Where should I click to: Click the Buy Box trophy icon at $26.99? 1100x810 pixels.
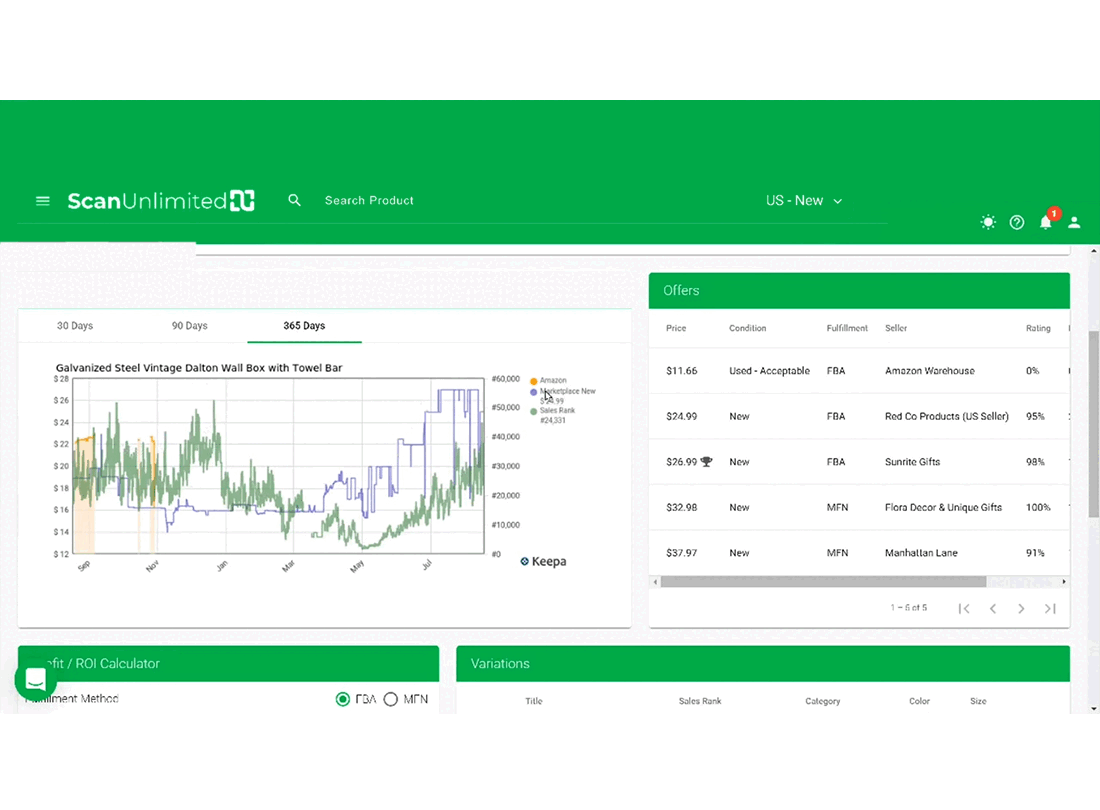pyautogui.click(x=706, y=461)
